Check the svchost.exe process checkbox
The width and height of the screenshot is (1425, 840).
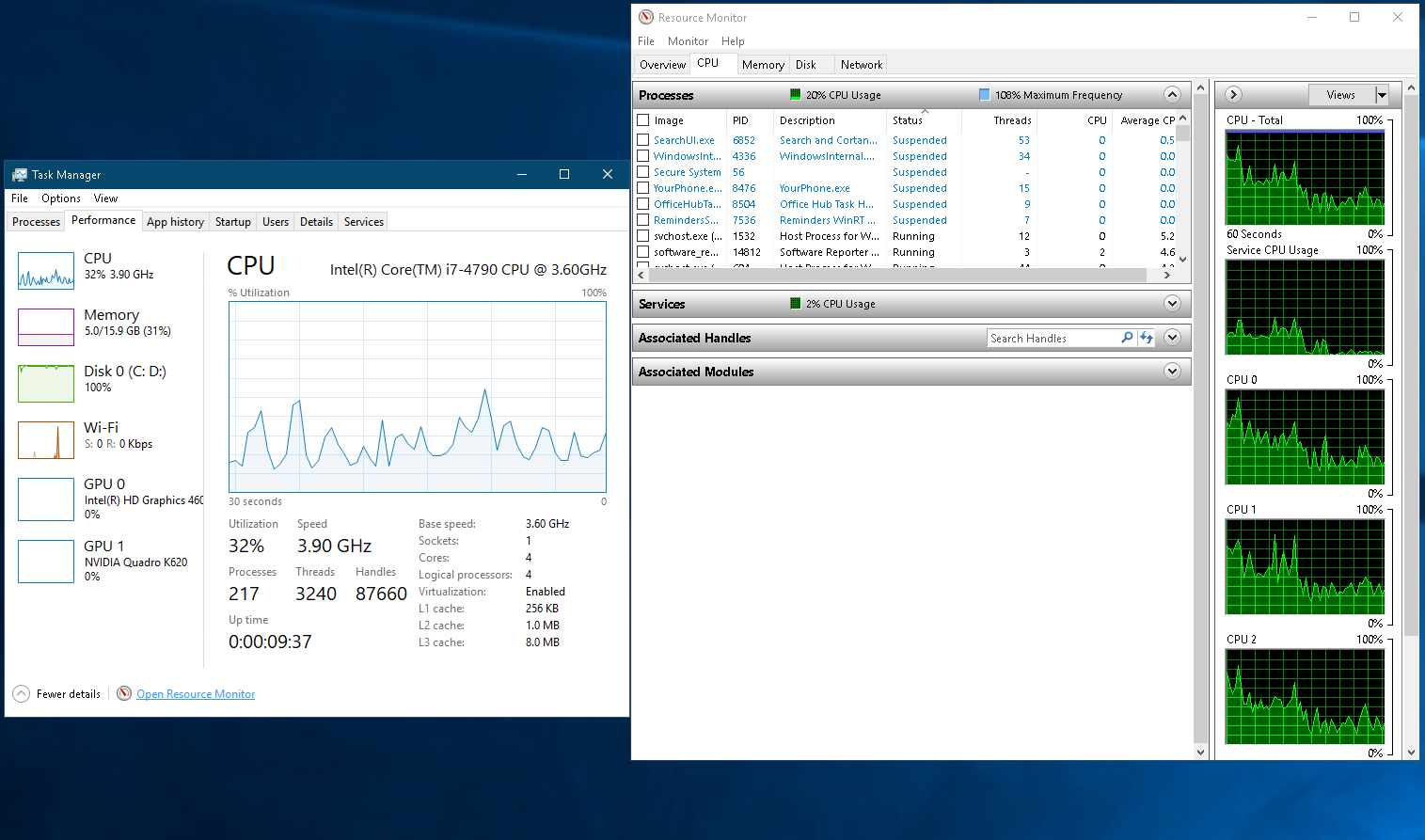[643, 236]
